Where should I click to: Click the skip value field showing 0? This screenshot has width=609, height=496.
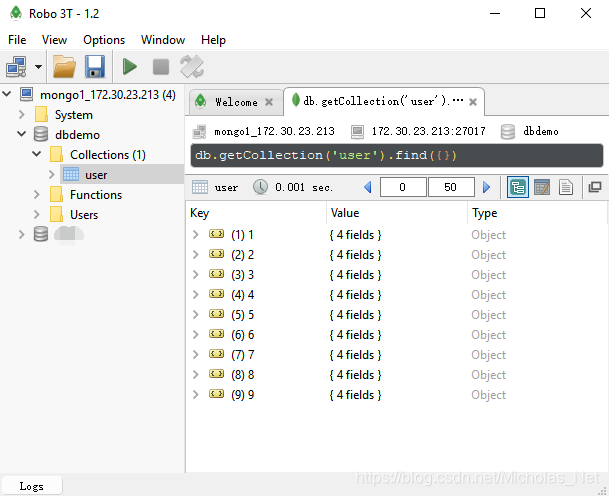pos(403,187)
